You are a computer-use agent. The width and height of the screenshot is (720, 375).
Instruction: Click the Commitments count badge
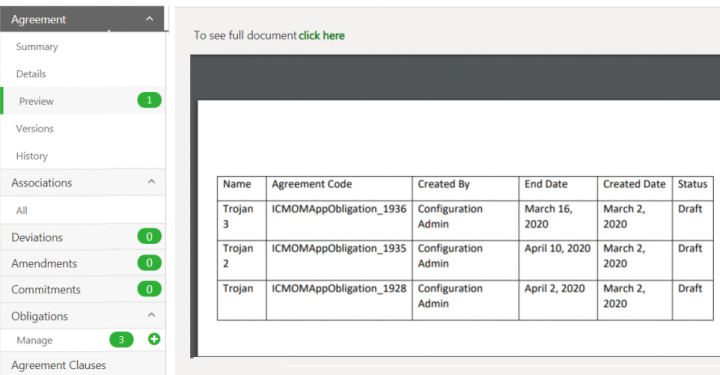[149, 289]
